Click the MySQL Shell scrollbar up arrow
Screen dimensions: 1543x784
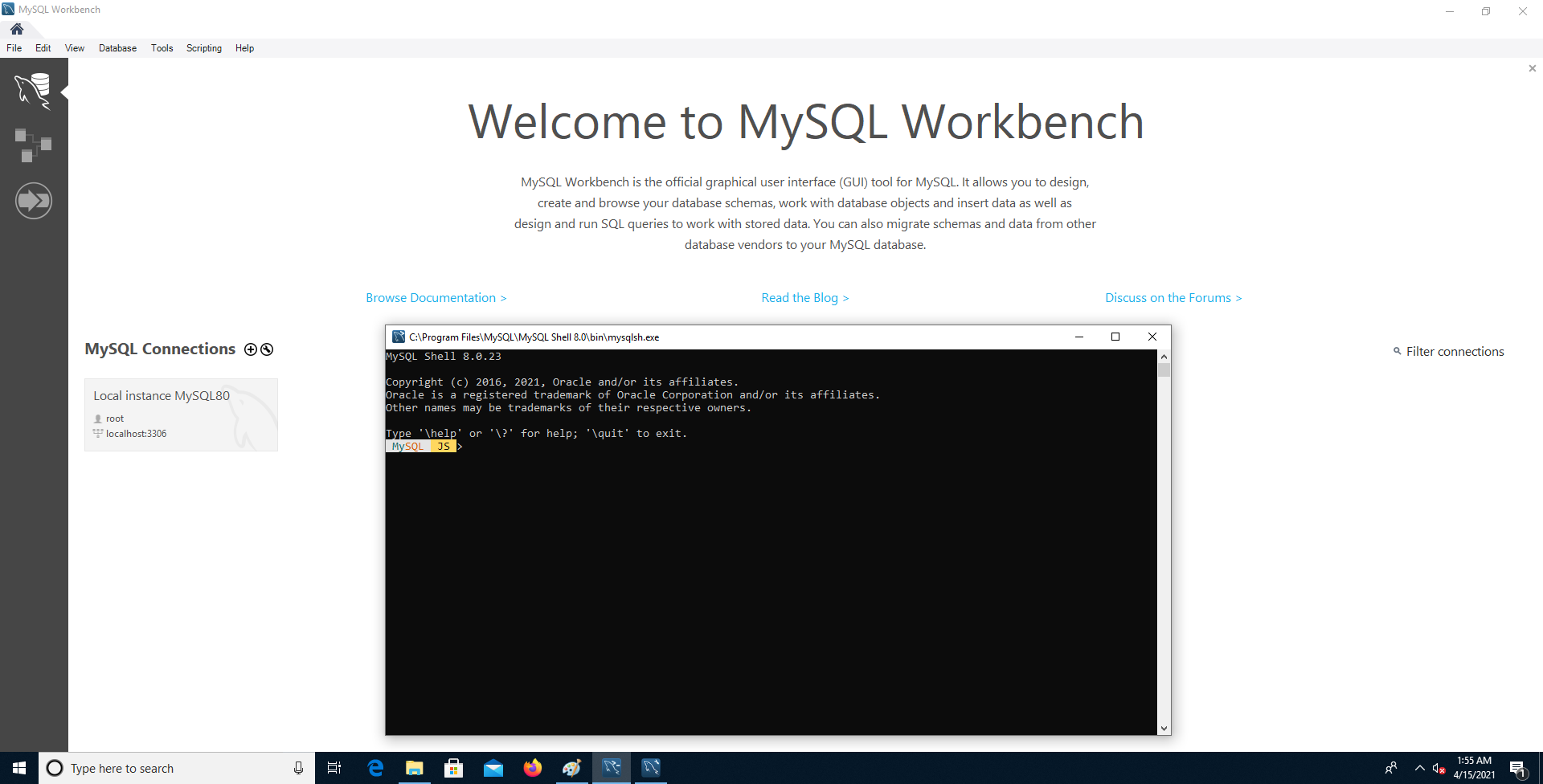pos(1164,356)
